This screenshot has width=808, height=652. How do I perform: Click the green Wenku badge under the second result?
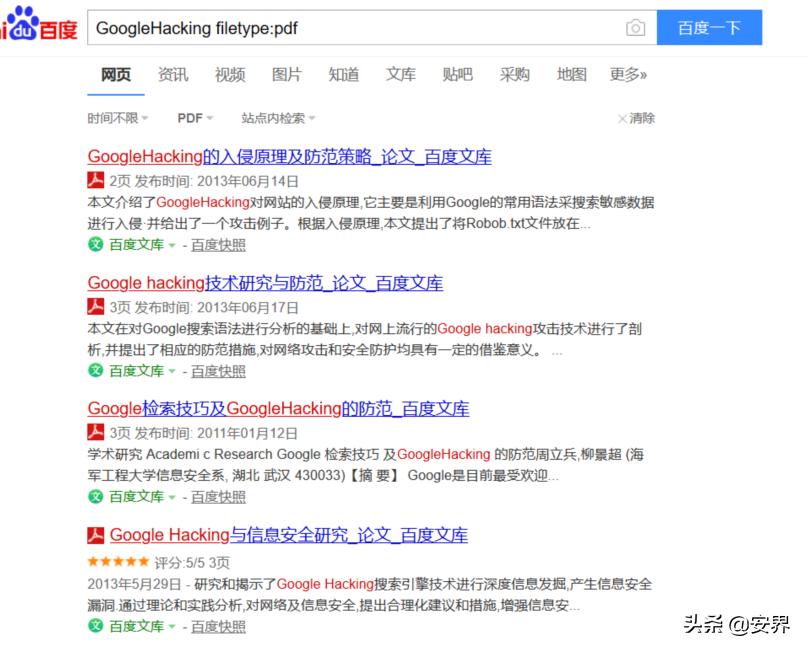pyautogui.click(x=118, y=371)
